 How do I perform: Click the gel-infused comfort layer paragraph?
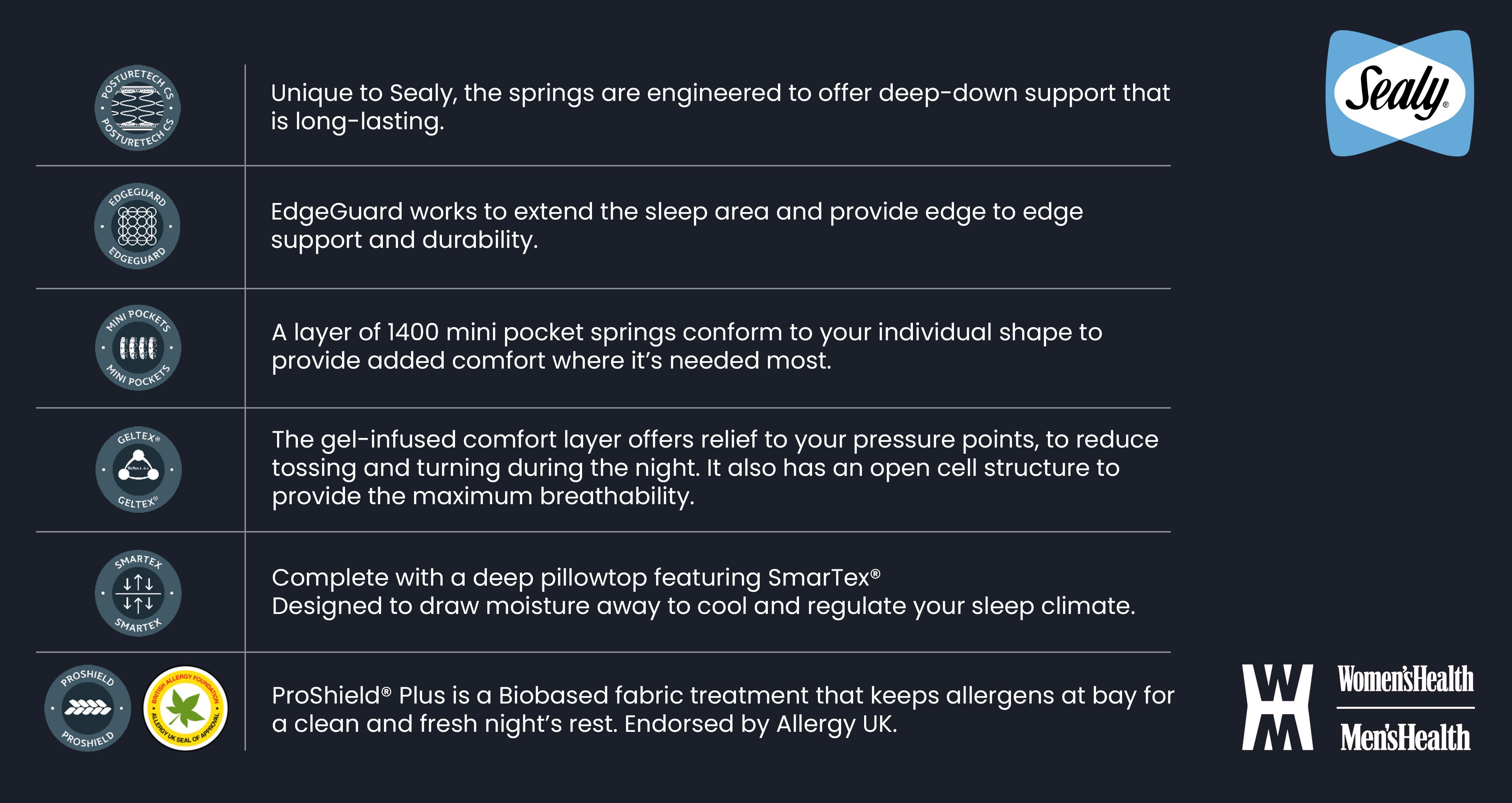click(x=715, y=468)
